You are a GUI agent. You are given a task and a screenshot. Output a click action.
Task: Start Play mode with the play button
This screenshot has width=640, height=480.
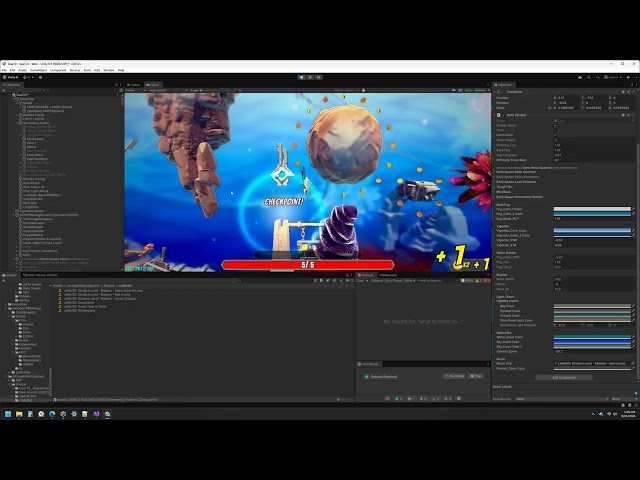(302, 77)
